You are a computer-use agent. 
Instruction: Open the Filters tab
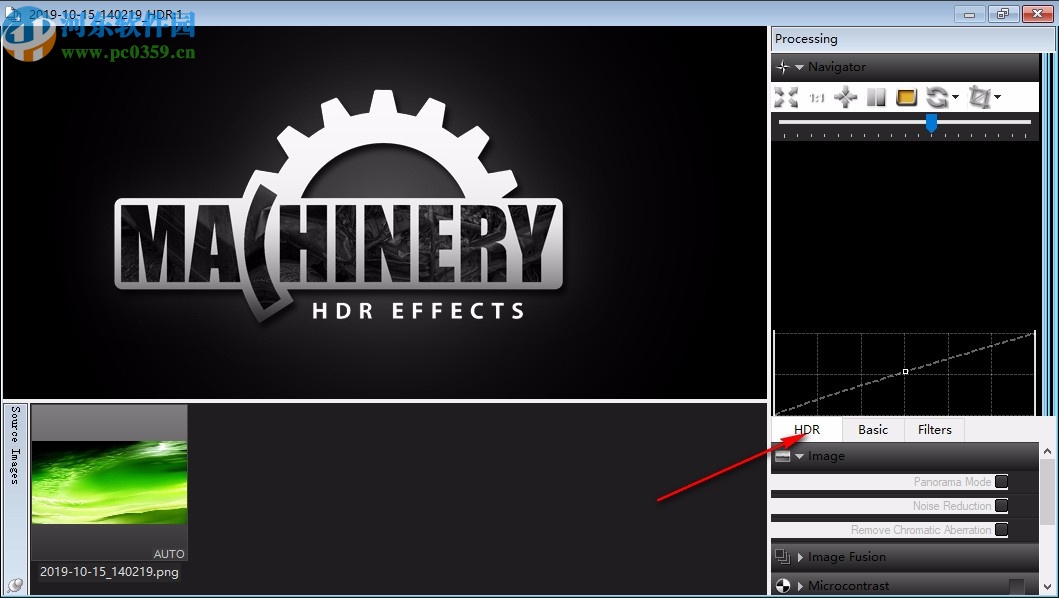click(x=934, y=429)
